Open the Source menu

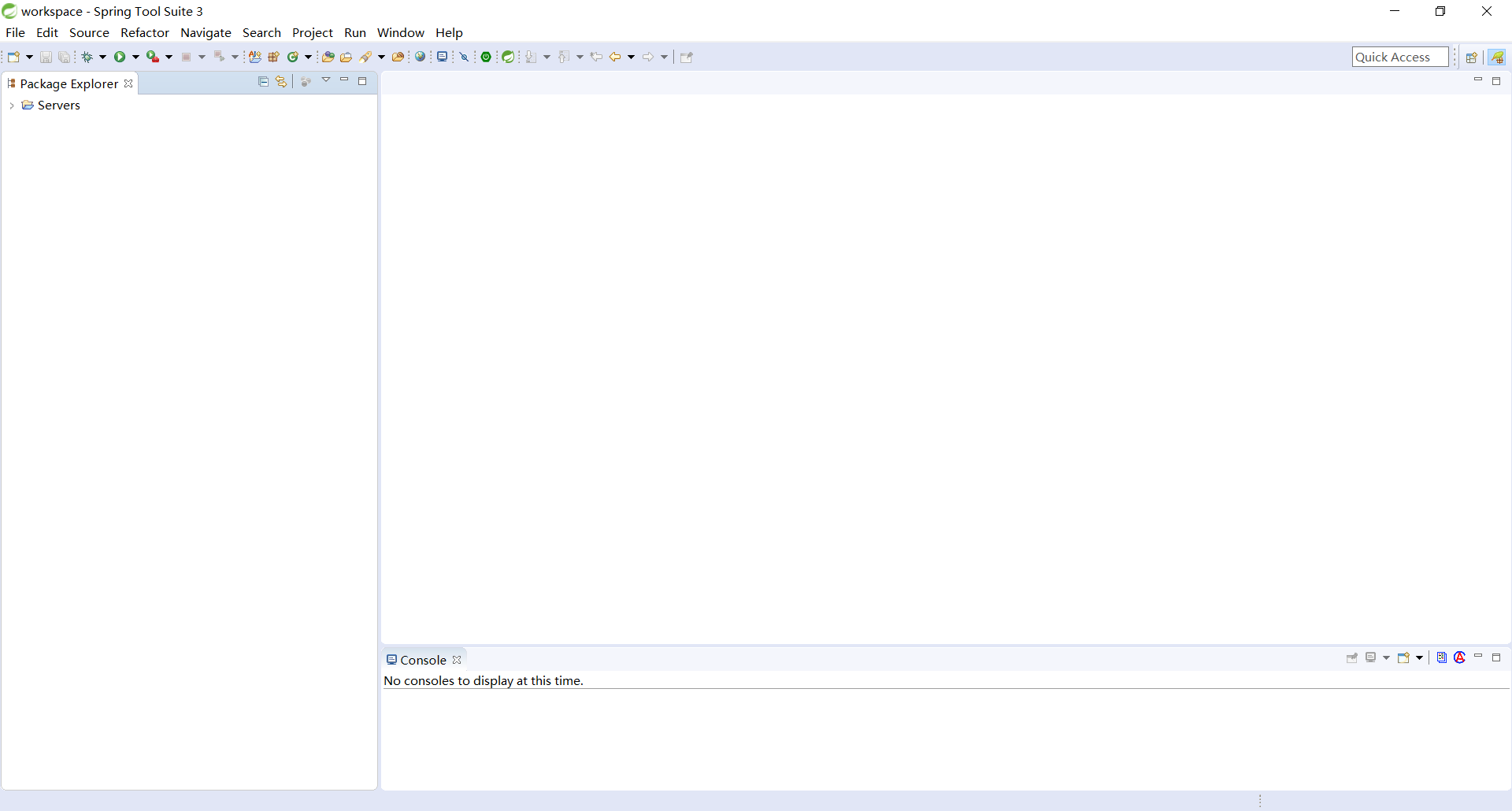tap(89, 32)
